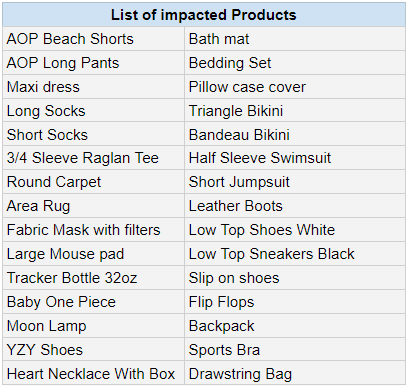Select the Heart Necklace With Box cell
Viewport: 408px width, 387px height.
(x=94, y=374)
